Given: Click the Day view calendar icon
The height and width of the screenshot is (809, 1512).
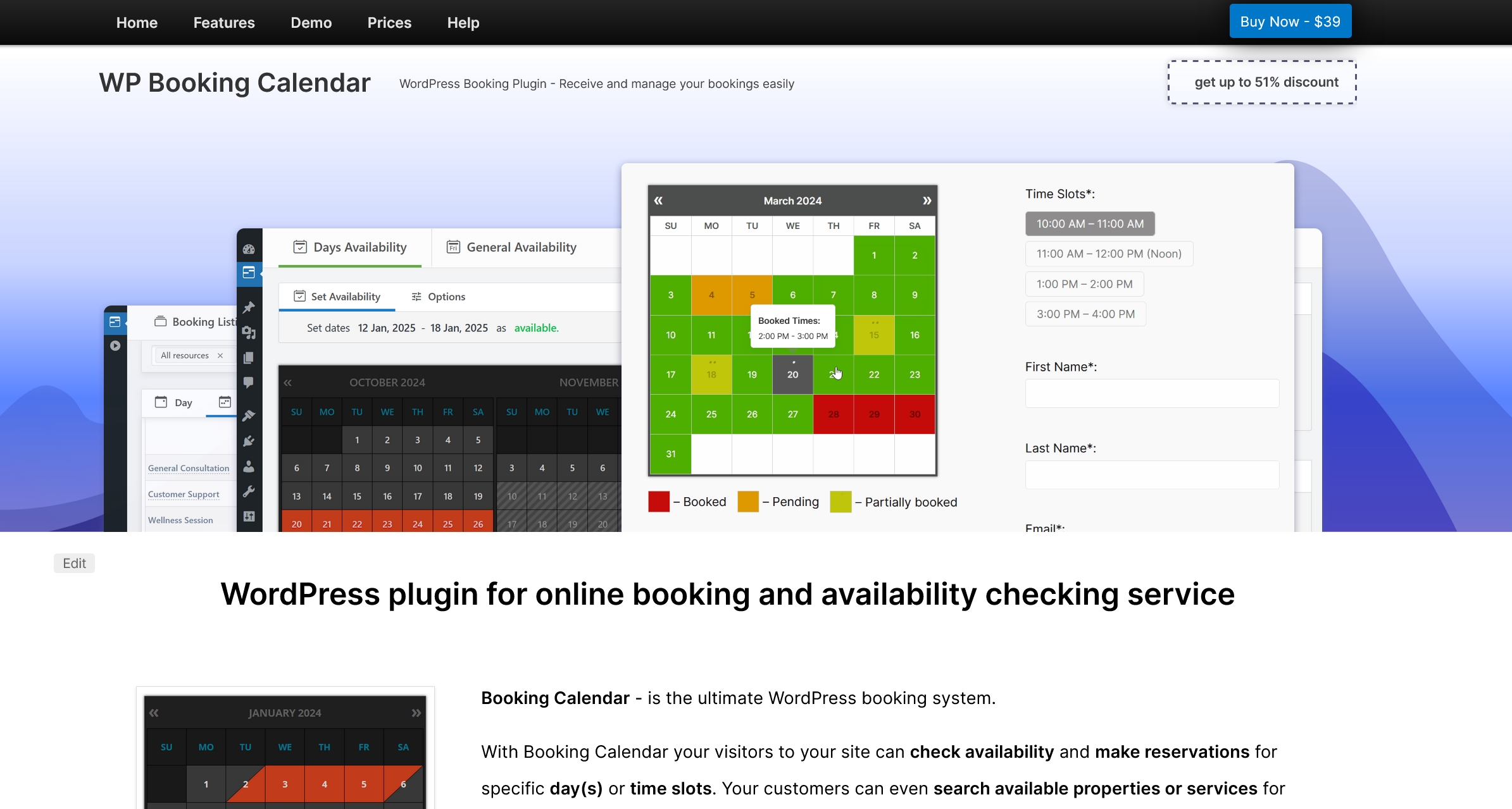Looking at the screenshot, I should pos(161,402).
